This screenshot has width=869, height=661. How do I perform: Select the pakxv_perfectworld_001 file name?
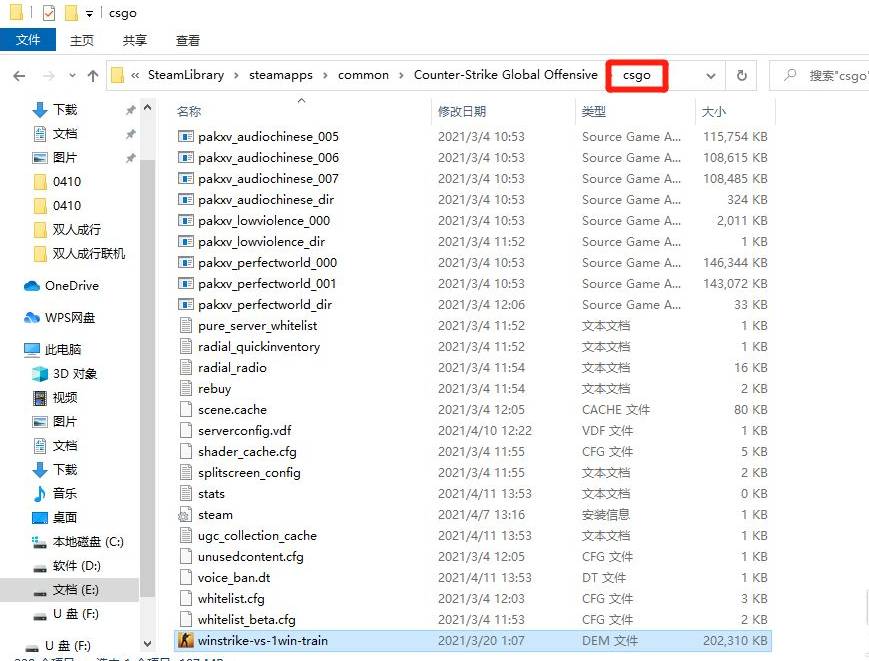point(267,284)
